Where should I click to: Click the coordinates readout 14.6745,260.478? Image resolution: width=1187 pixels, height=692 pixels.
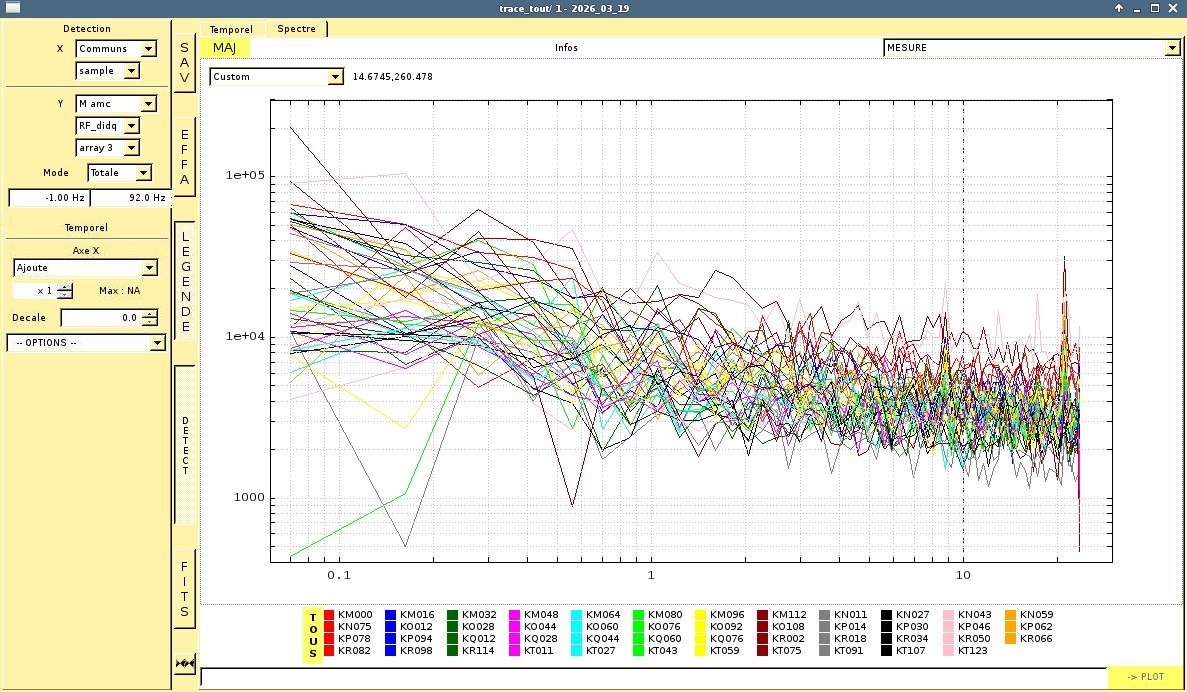(x=393, y=76)
